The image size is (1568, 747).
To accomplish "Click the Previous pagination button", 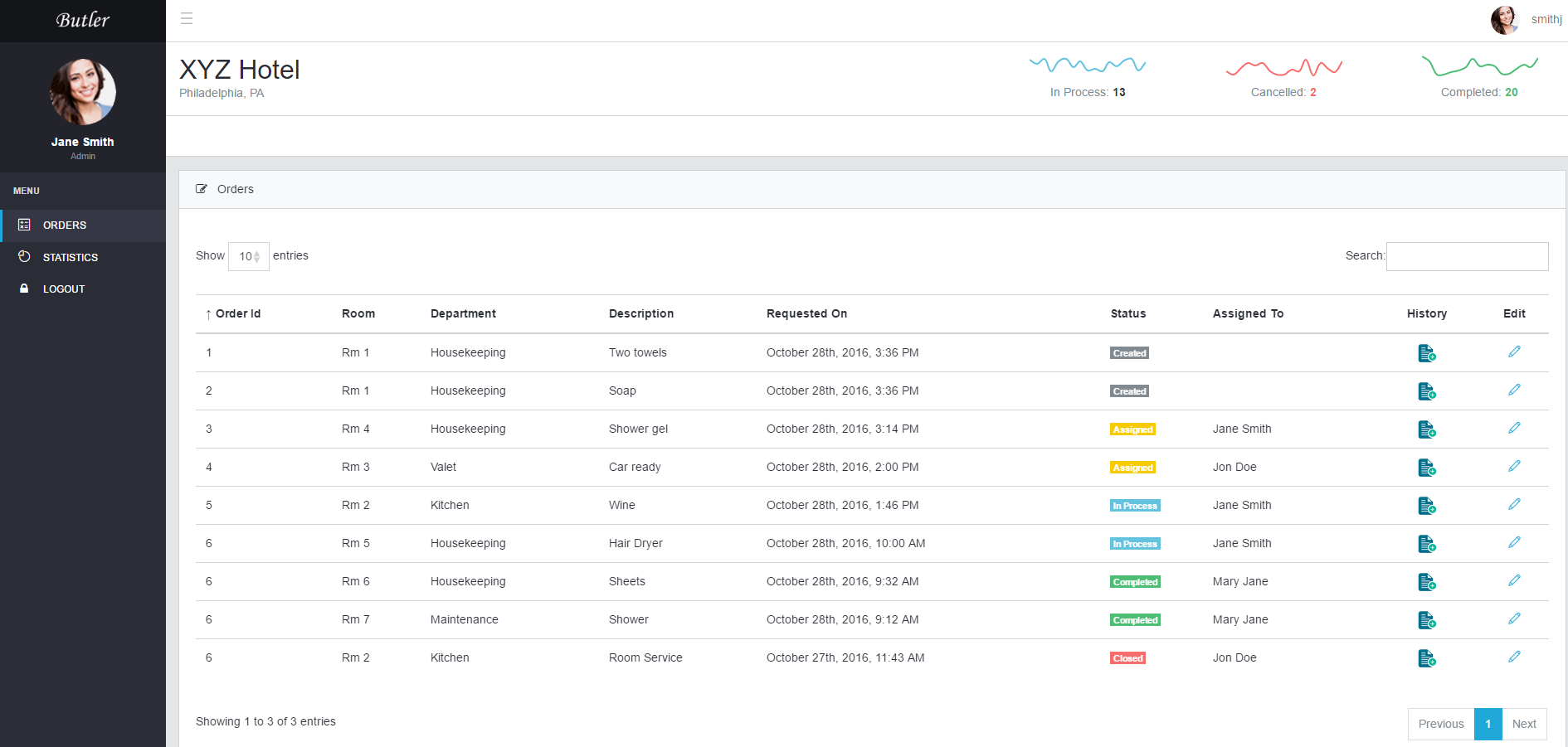I will [x=1440, y=724].
